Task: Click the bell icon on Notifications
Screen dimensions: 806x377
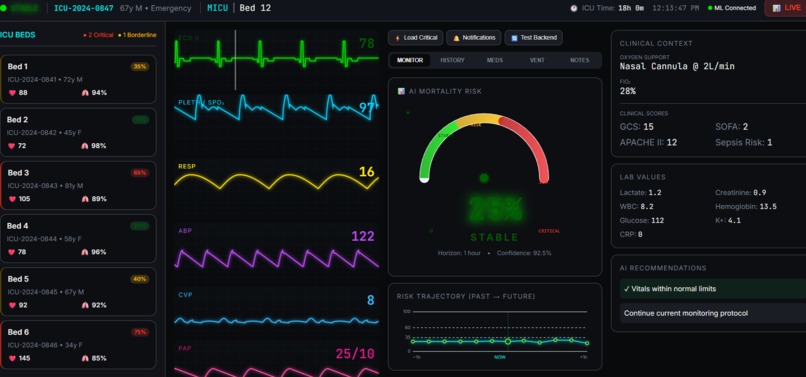Action: [x=455, y=38]
